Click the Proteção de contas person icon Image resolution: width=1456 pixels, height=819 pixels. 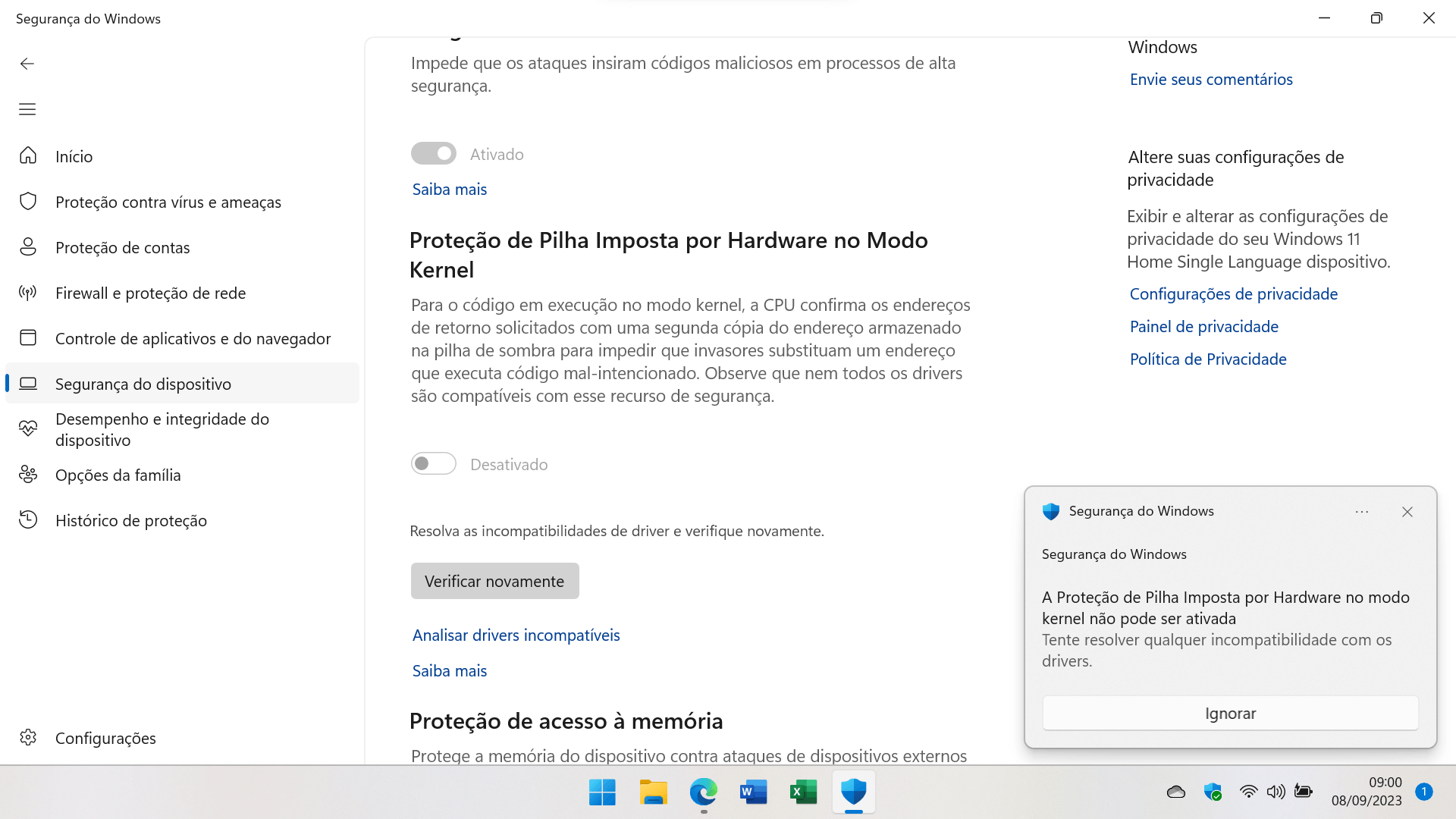(x=28, y=247)
